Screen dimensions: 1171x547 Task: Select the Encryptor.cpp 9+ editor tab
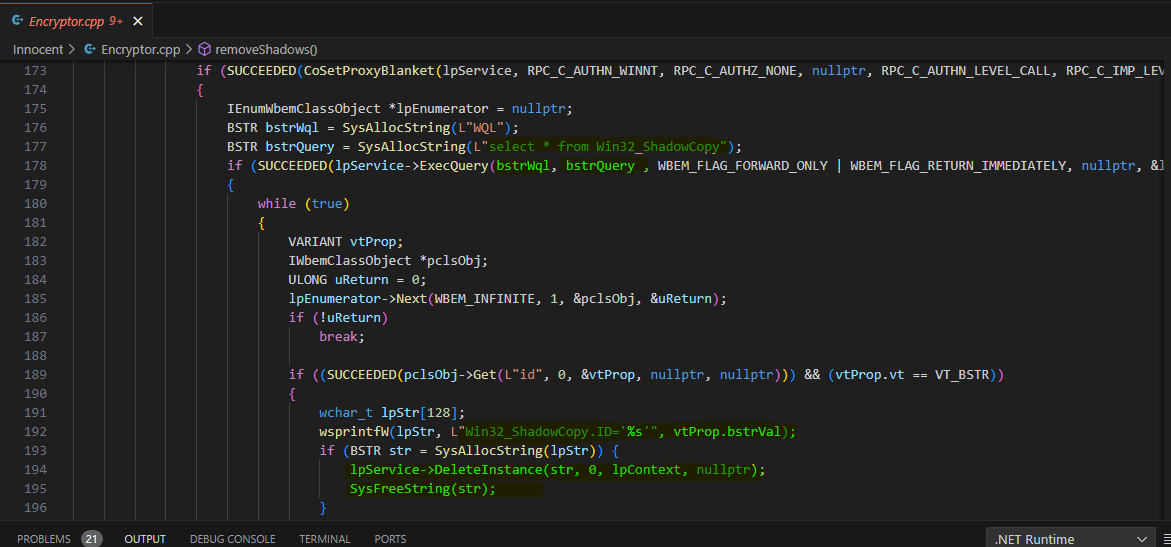[76, 21]
